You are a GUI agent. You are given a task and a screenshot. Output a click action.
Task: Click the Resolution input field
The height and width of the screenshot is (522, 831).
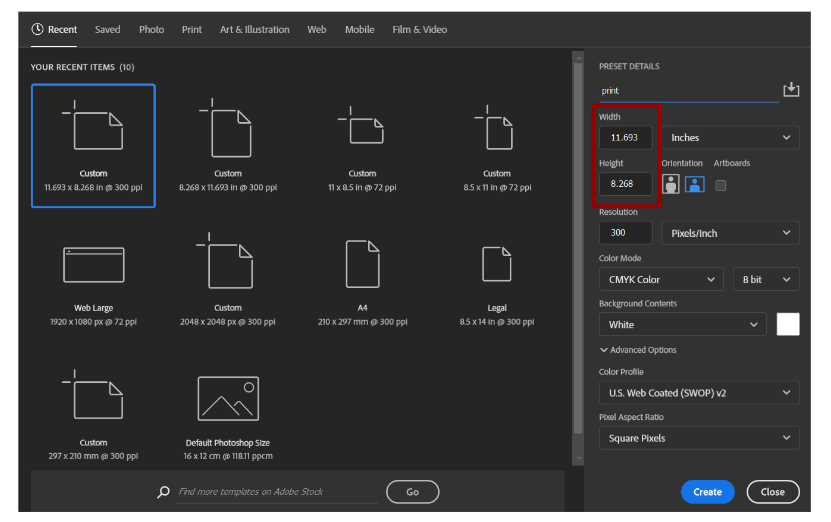[x=625, y=233]
